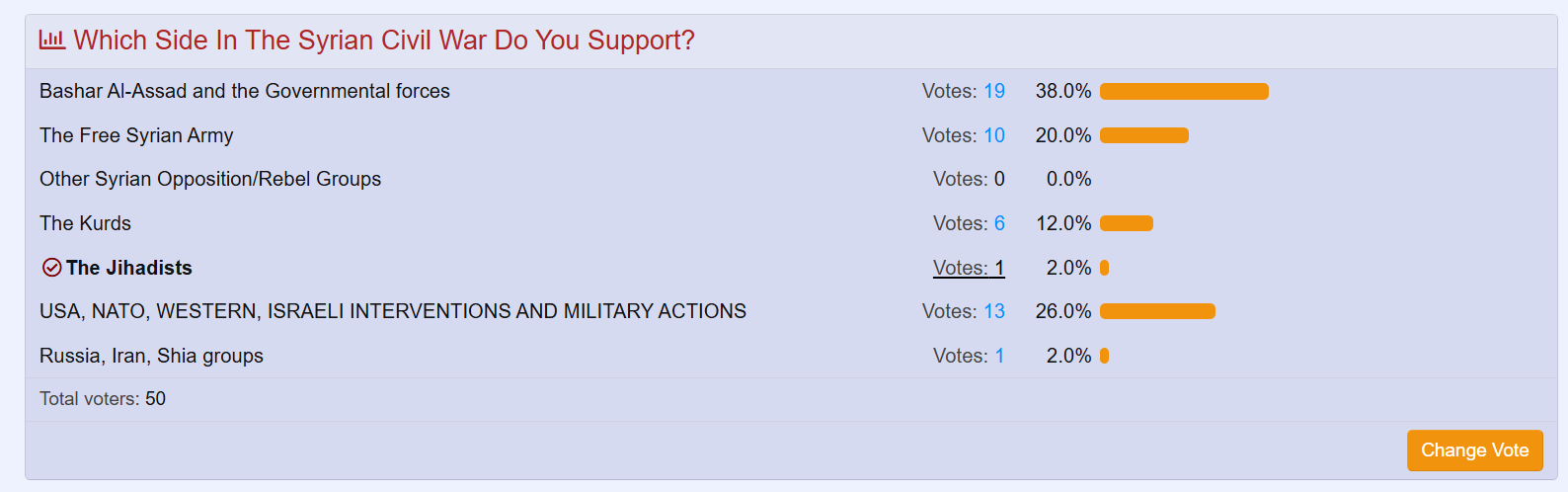Viewport: 1568px width, 492px height.
Task: Select The Free Syrian Army option text
Action: pyautogui.click(x=136, y=135)
